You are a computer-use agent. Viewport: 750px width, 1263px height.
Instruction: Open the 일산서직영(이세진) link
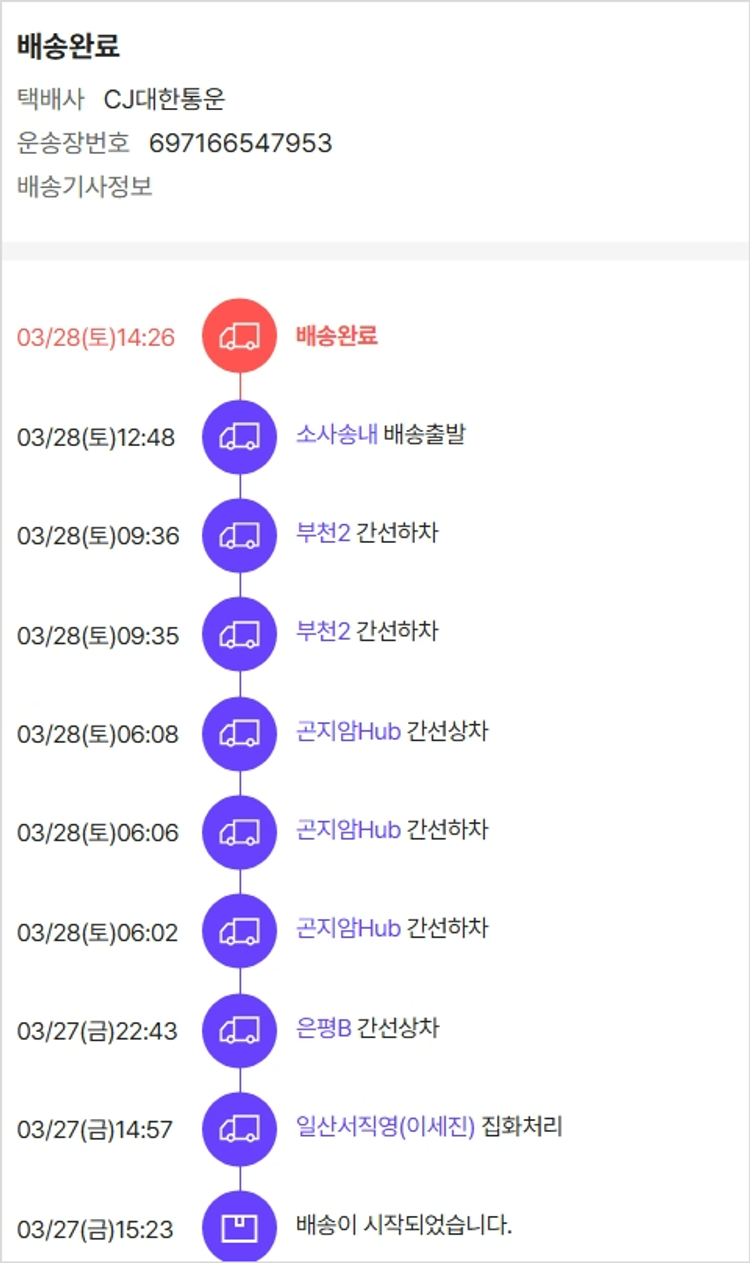tap(385, 1127)
